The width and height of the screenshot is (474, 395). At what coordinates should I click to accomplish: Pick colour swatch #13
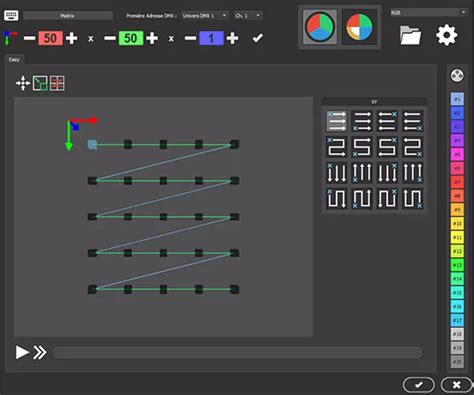pos(457,265)
